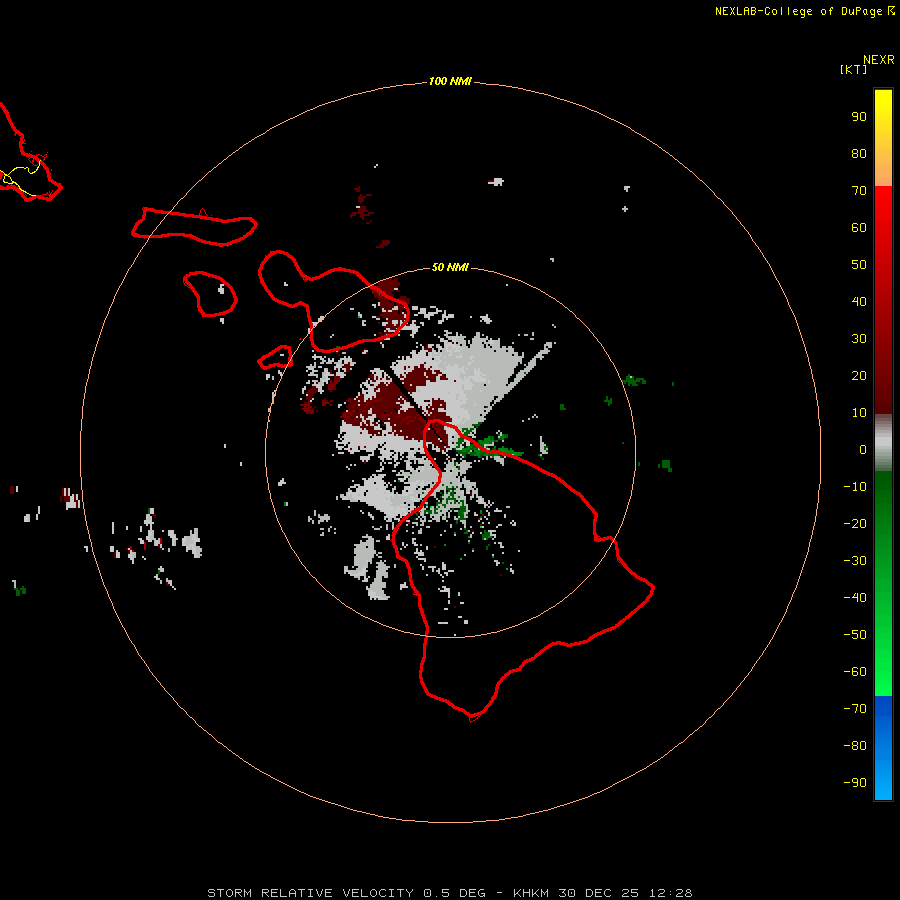The image size is (900, 900).
Task: Click the KHKM radar site identifier
Action: pyautogui.click(x=532, y=893)
